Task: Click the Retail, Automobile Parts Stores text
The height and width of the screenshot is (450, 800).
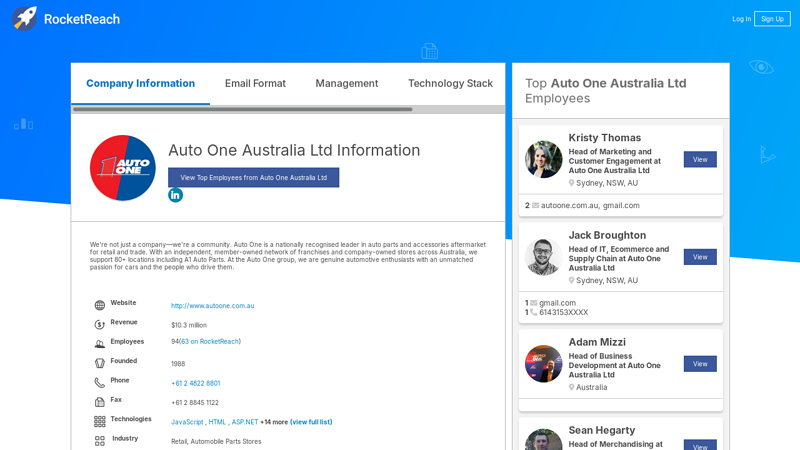Action: click(216, 441)
